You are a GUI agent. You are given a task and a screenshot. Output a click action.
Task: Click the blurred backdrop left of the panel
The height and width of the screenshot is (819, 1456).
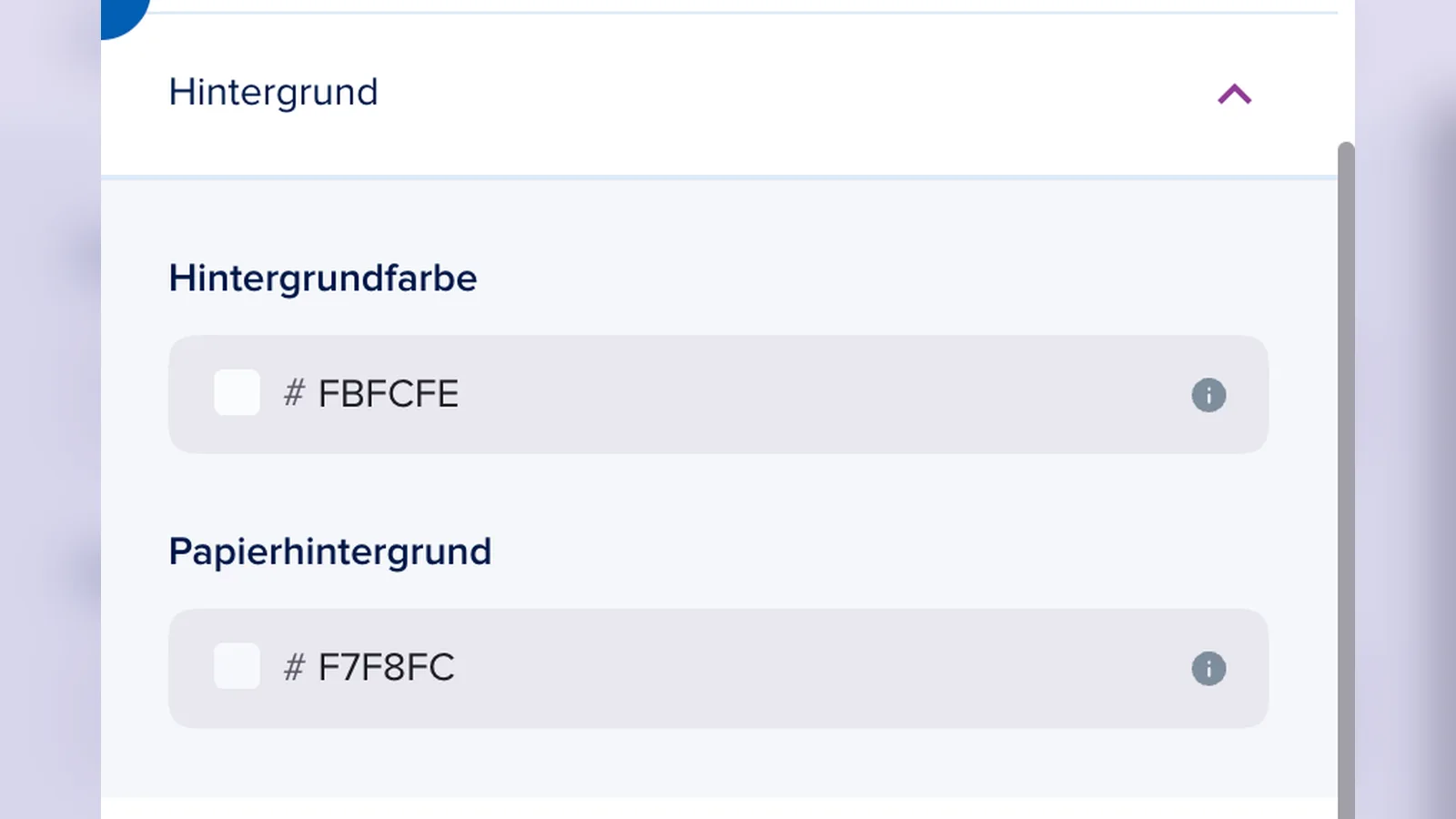[x=50, y=409]
